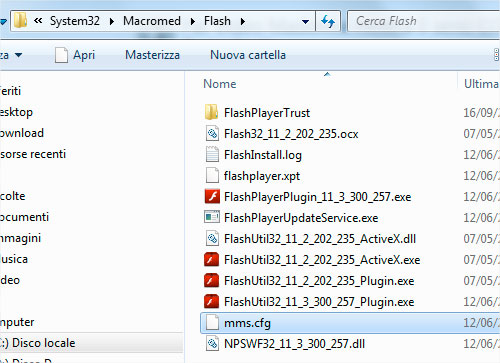Open the address bar history dropdown
The height and width of the screenshot is (363, 500).
tap(305, 22)
